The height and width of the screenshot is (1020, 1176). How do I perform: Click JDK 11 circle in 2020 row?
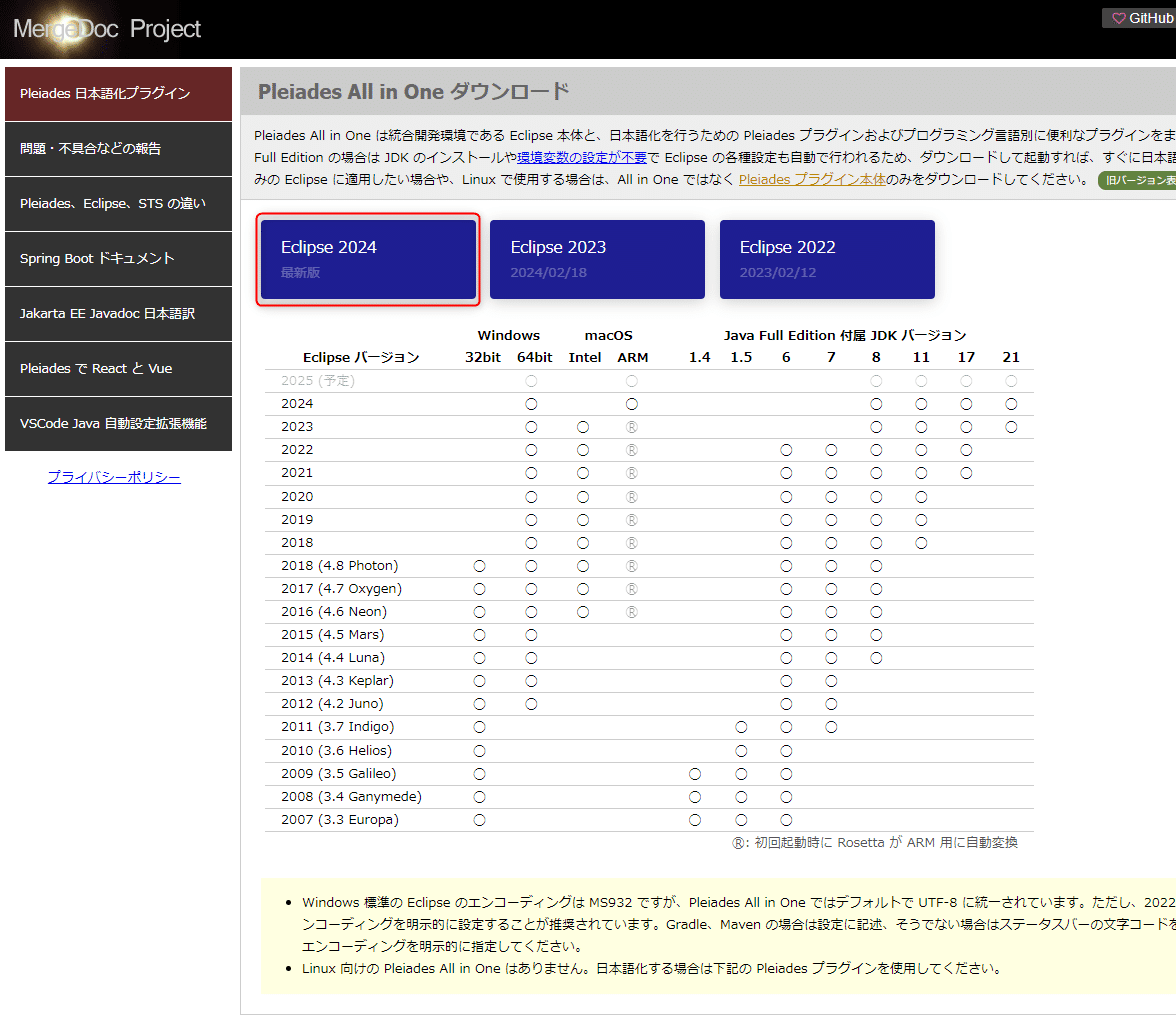pos(921,497)
